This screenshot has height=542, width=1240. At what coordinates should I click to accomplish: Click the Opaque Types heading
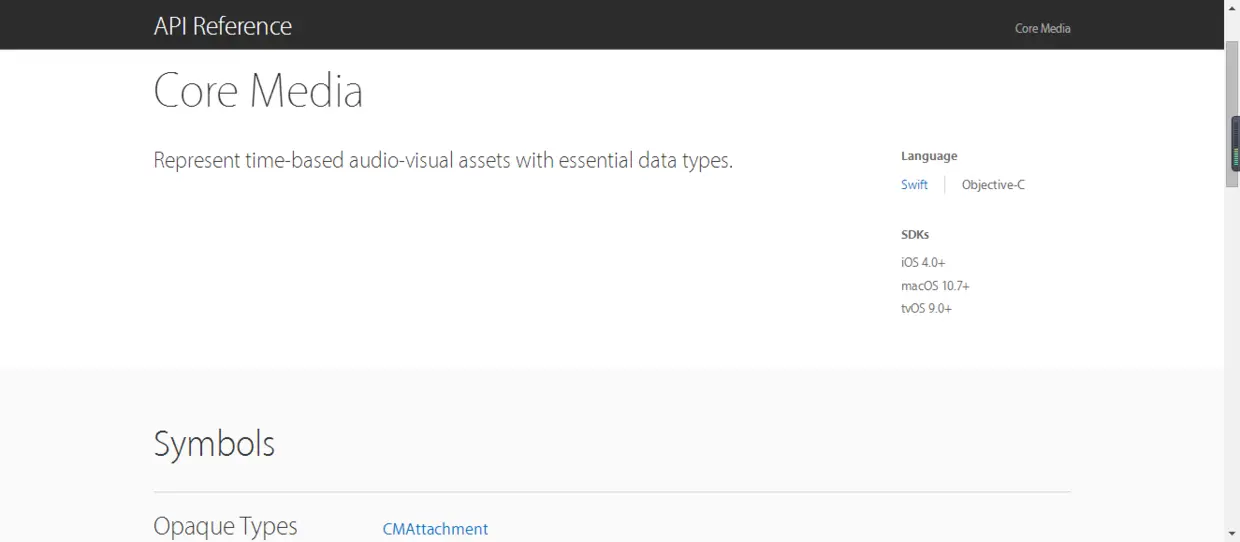(225, 526)
